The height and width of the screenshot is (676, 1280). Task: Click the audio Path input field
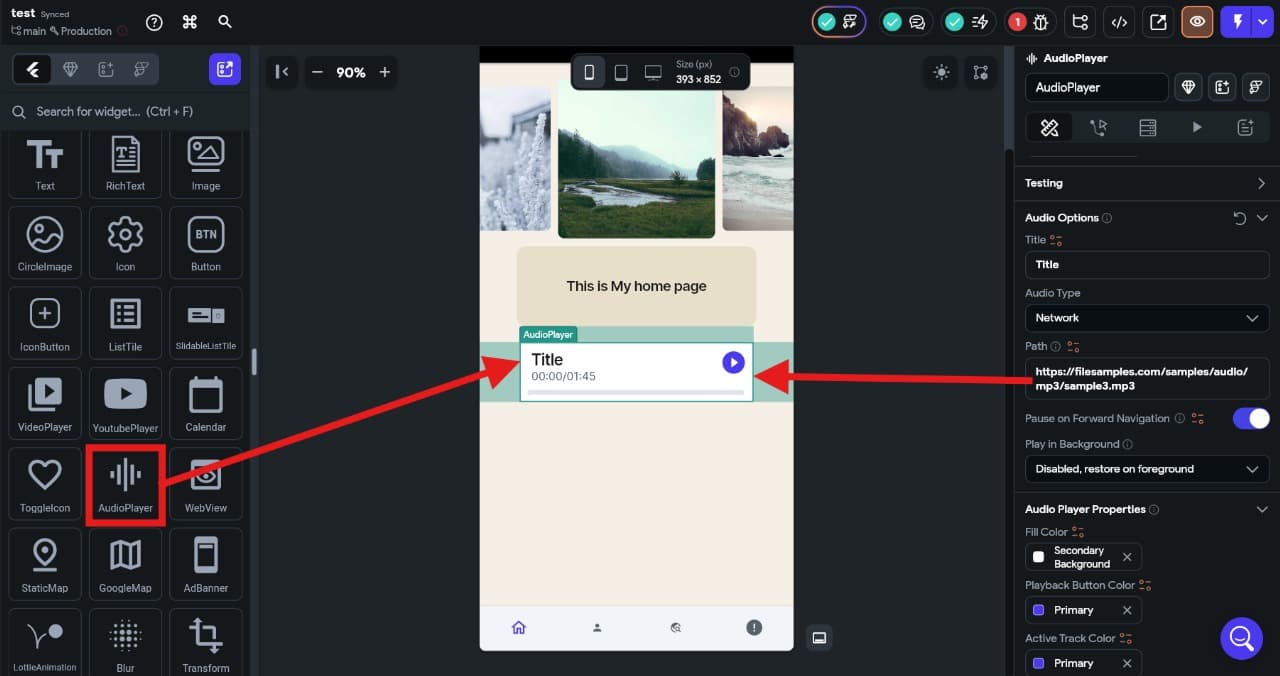[1146, 378]
